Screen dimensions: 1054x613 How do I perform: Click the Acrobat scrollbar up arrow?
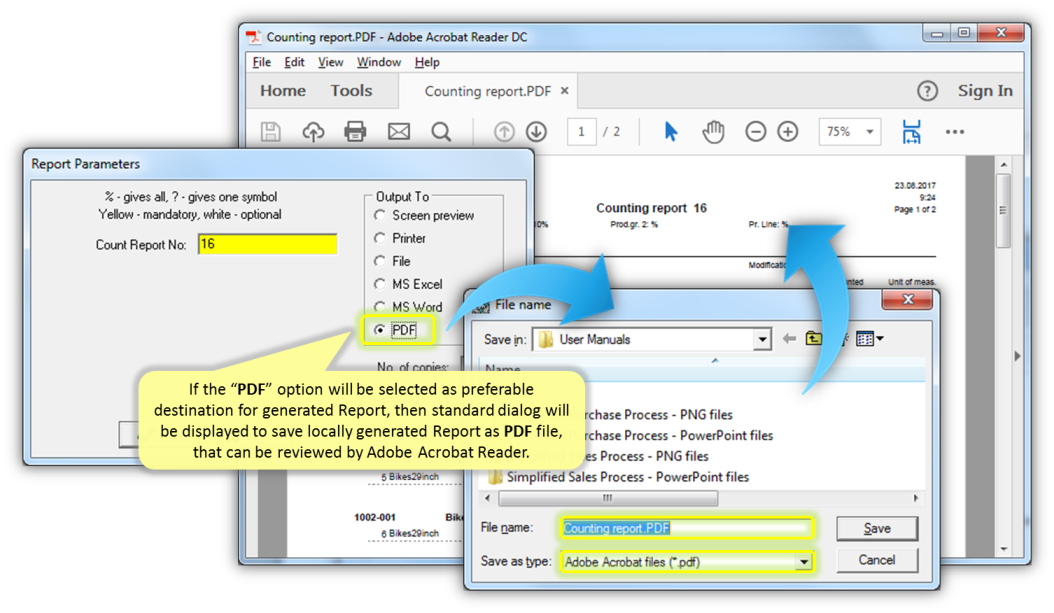click(x=1004, y=164)
